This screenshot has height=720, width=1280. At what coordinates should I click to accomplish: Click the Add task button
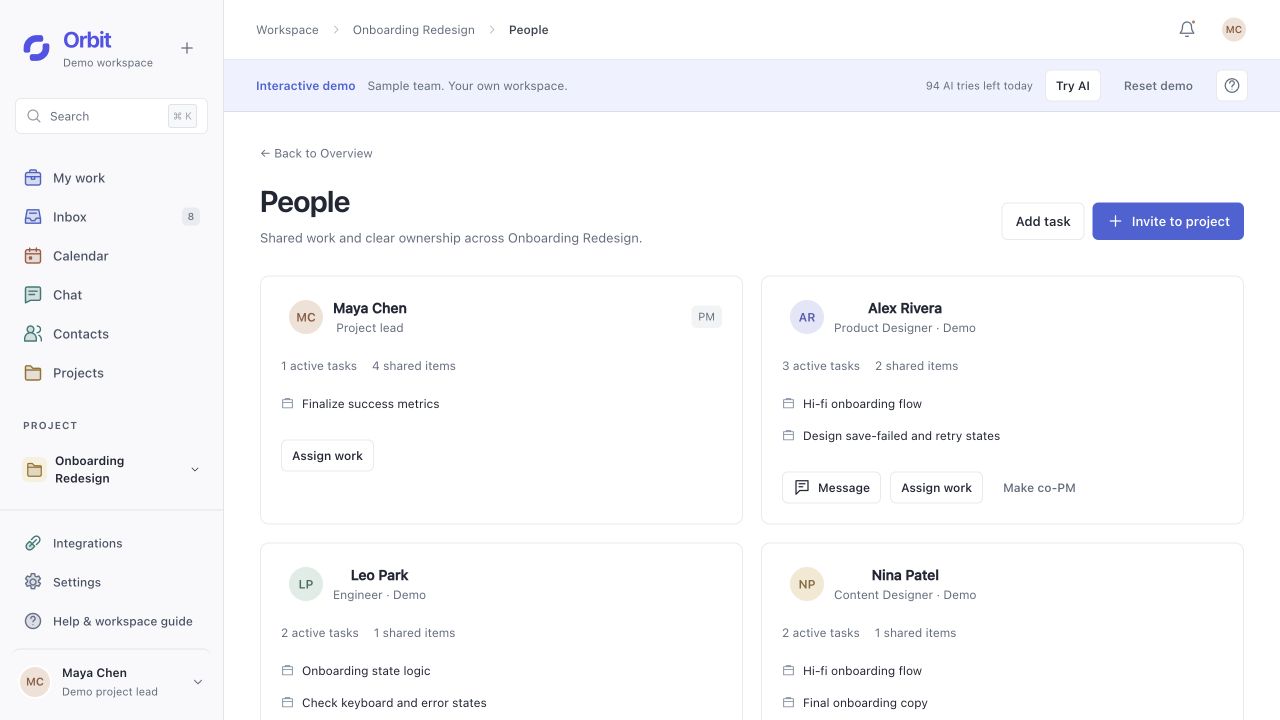1043,221
